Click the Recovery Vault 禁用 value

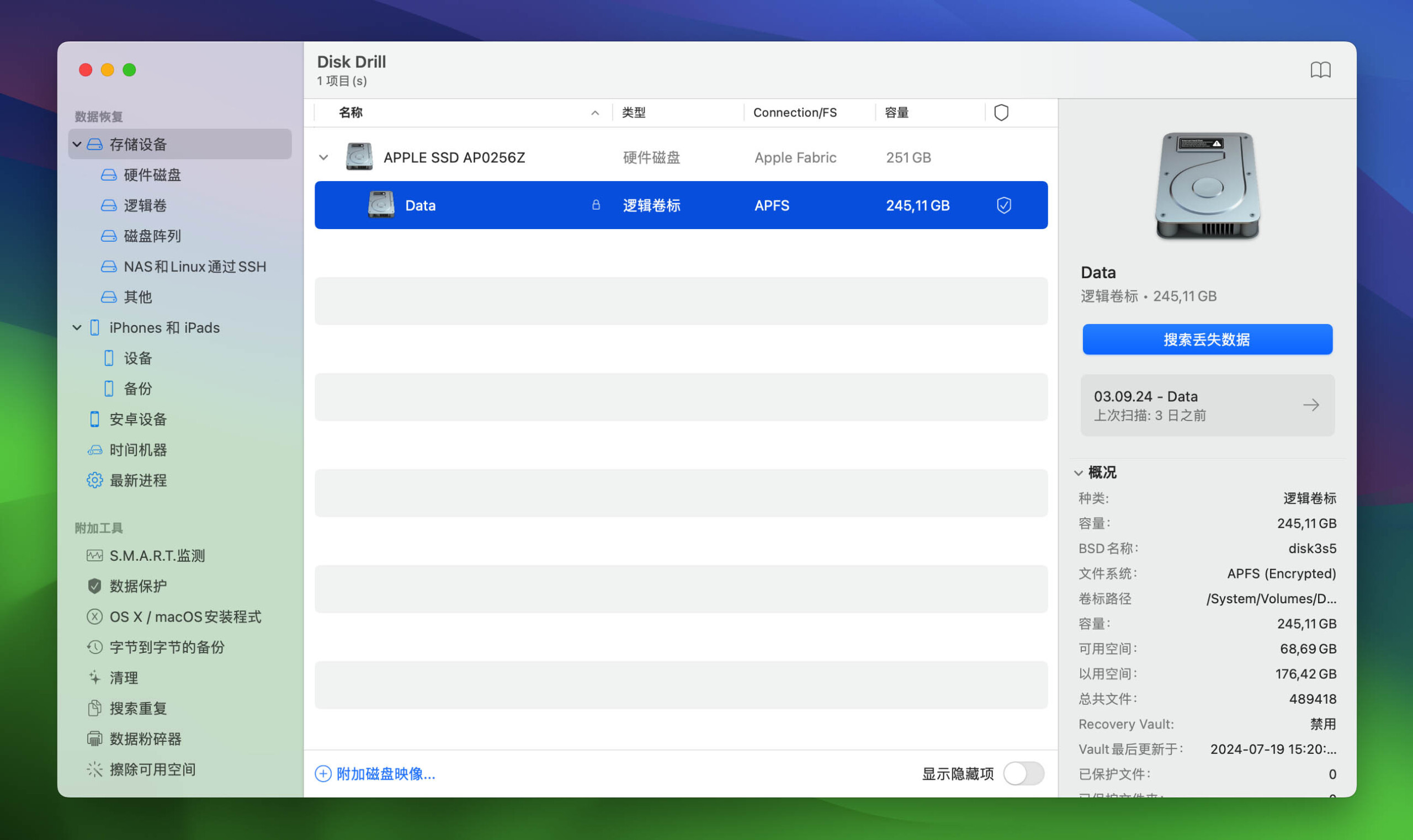click(x=1322, y=724)
